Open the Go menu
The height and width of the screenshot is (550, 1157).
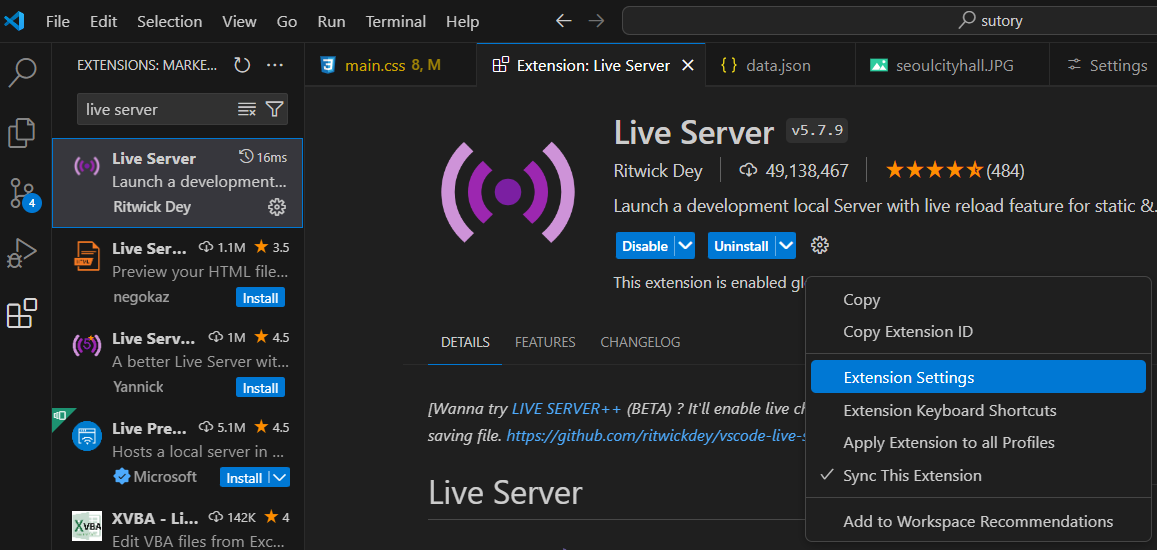pyautogui.click(x=286, y=21)
